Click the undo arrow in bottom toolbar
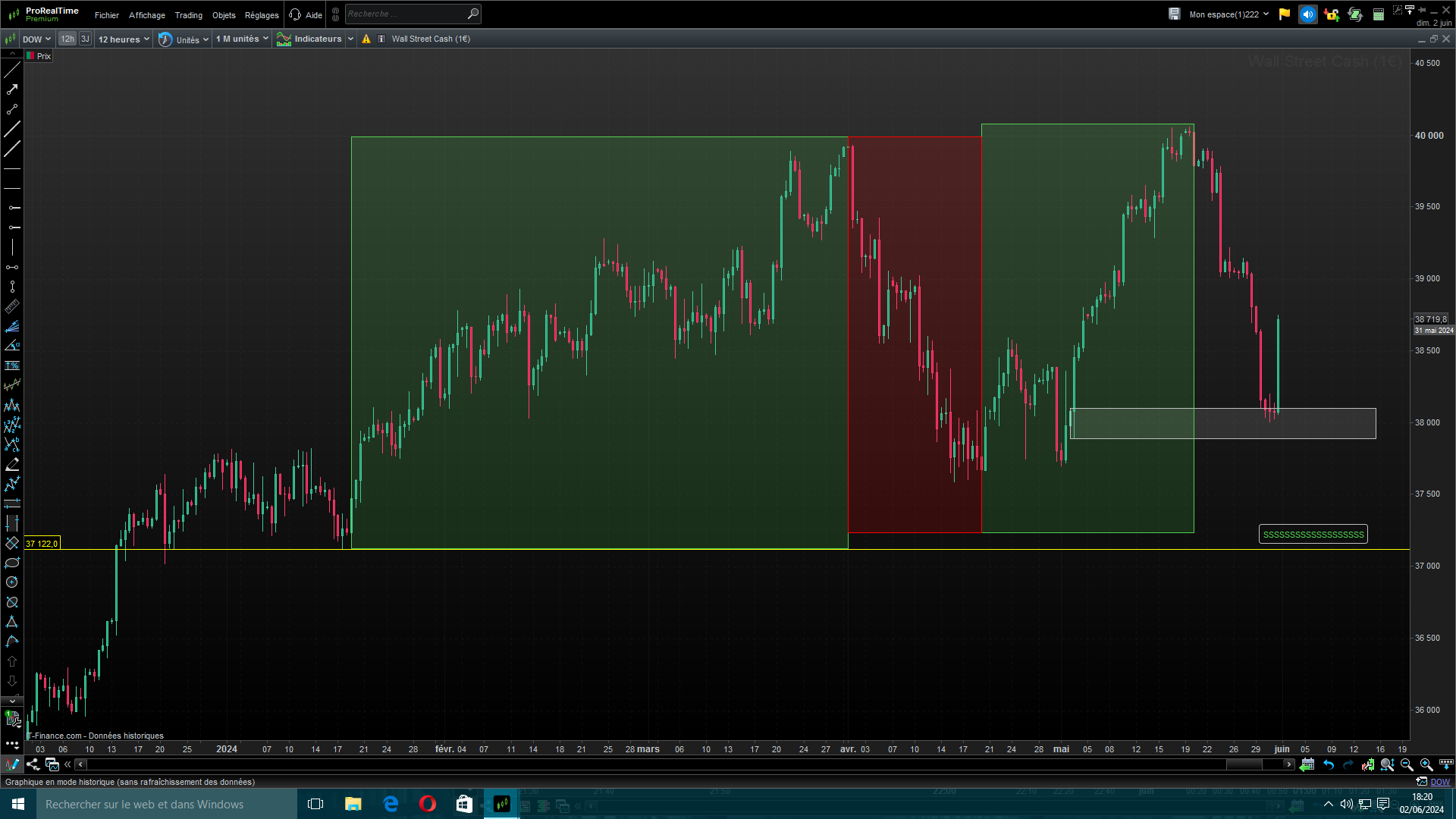 tap(1329, 764)
